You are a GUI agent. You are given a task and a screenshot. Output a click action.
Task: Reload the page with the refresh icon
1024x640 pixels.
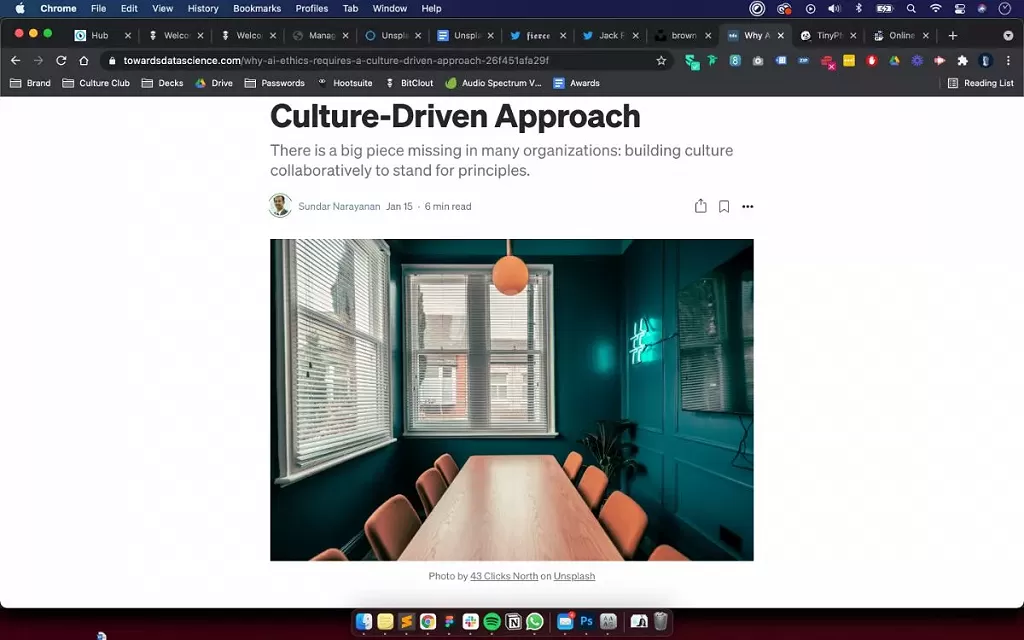(61, 60)
